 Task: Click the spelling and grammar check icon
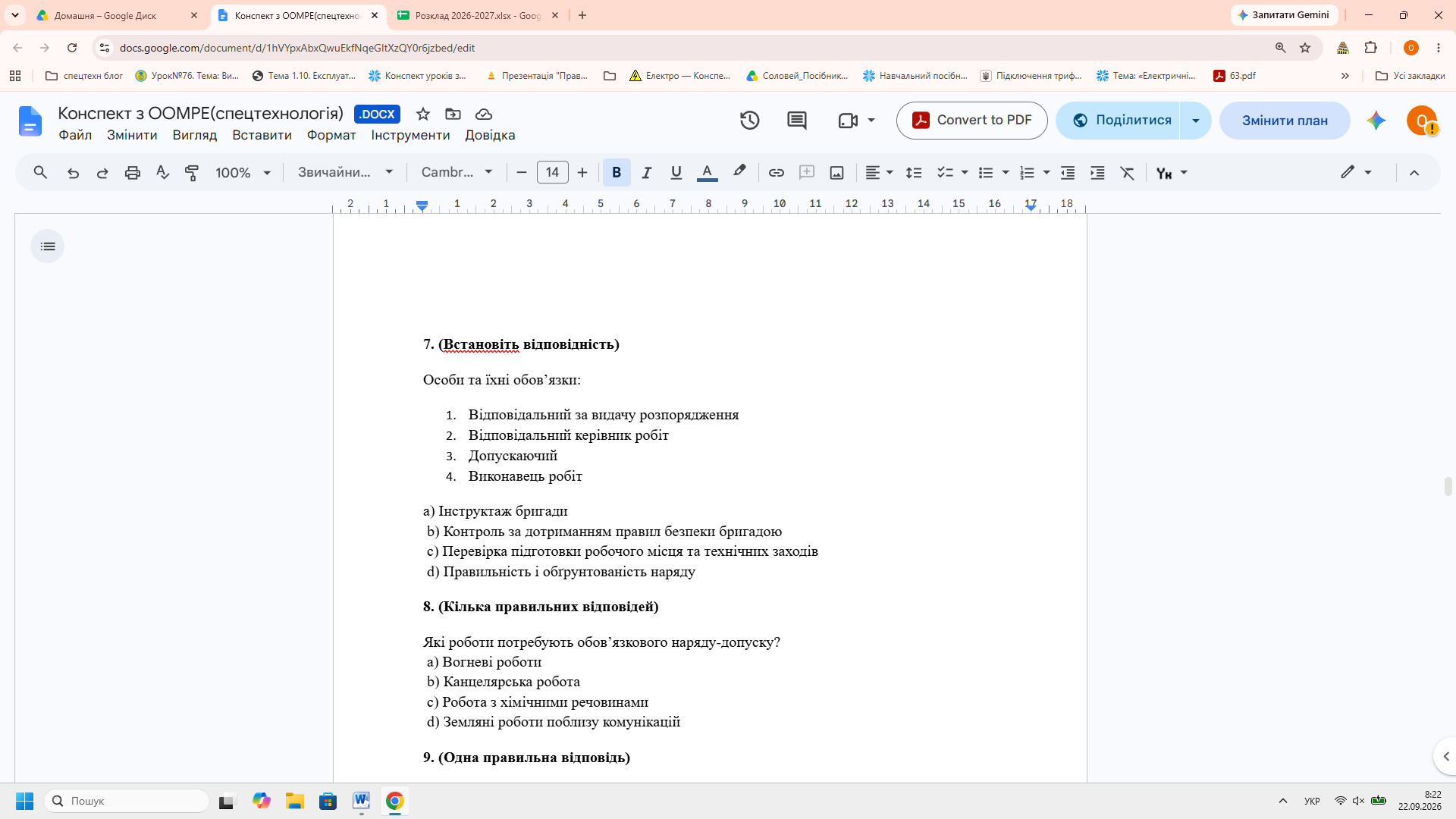162,173
